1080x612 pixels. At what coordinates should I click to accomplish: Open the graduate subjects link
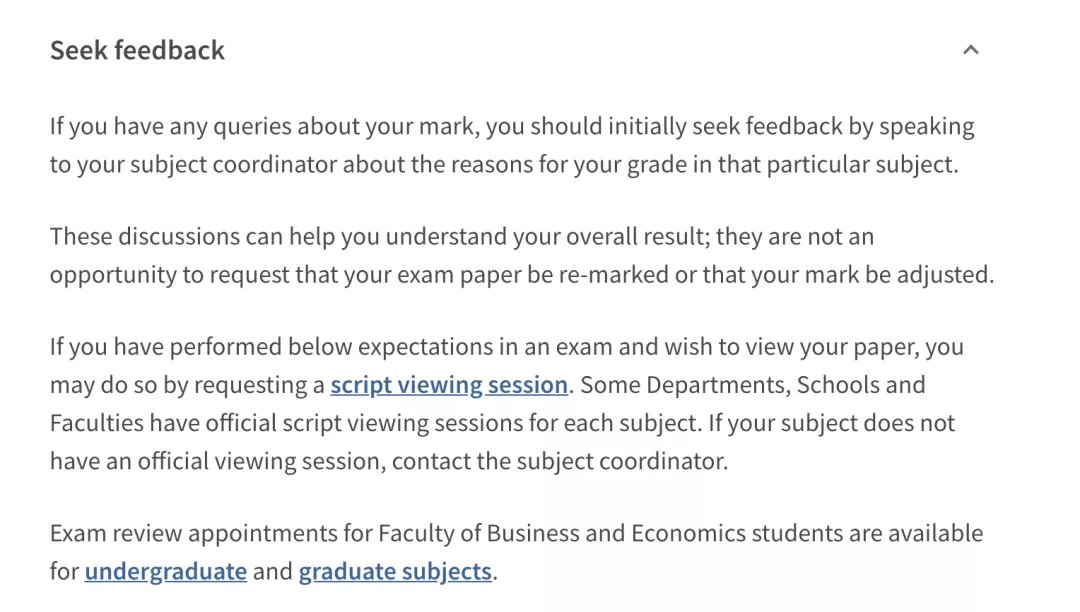[395, 571]
